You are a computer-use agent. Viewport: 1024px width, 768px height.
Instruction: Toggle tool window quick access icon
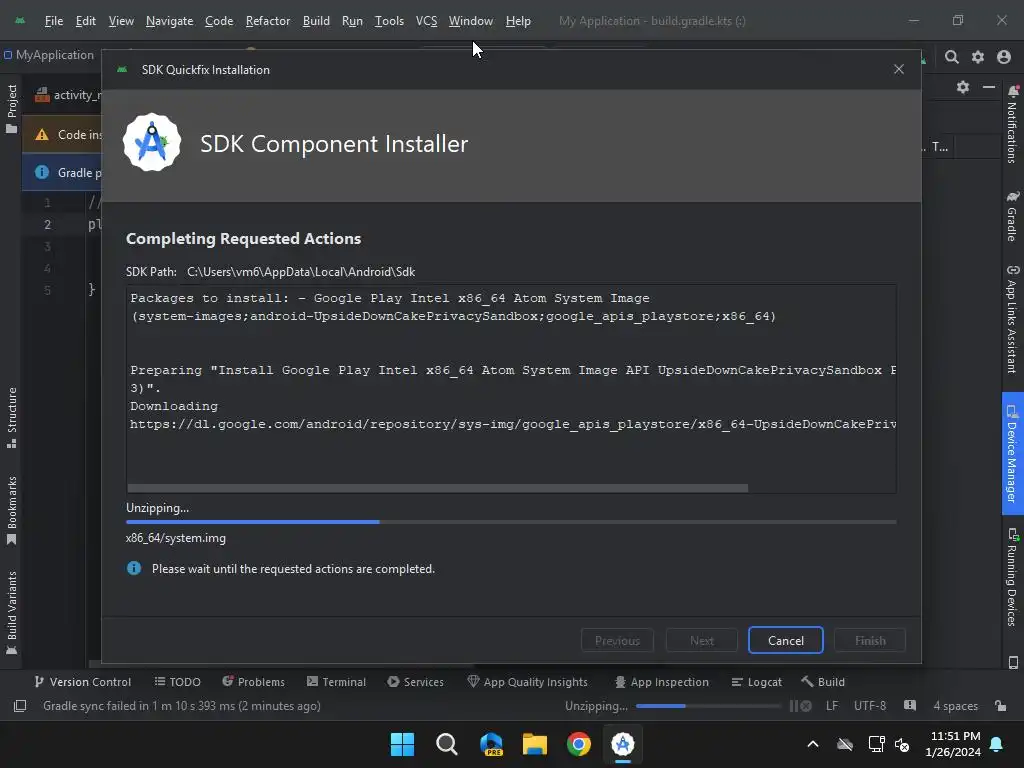tap(20, 706)
